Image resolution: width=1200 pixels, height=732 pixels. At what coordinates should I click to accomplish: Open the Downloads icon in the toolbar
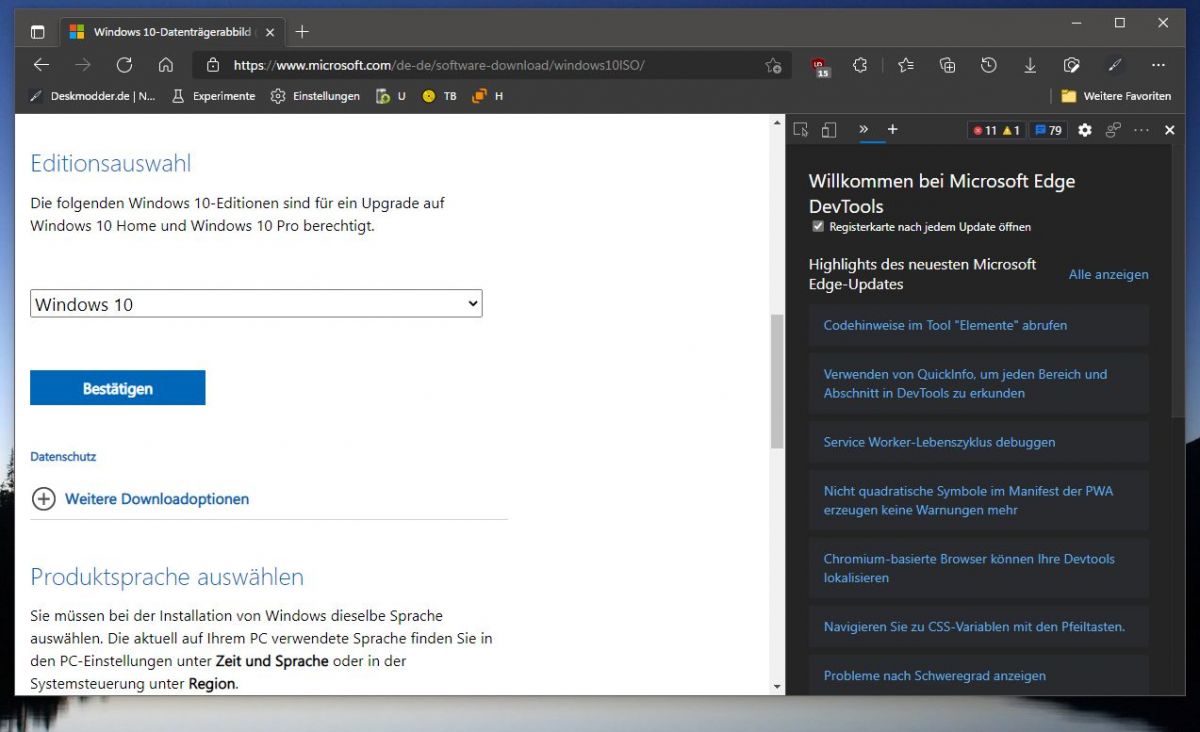(1030, 64)
